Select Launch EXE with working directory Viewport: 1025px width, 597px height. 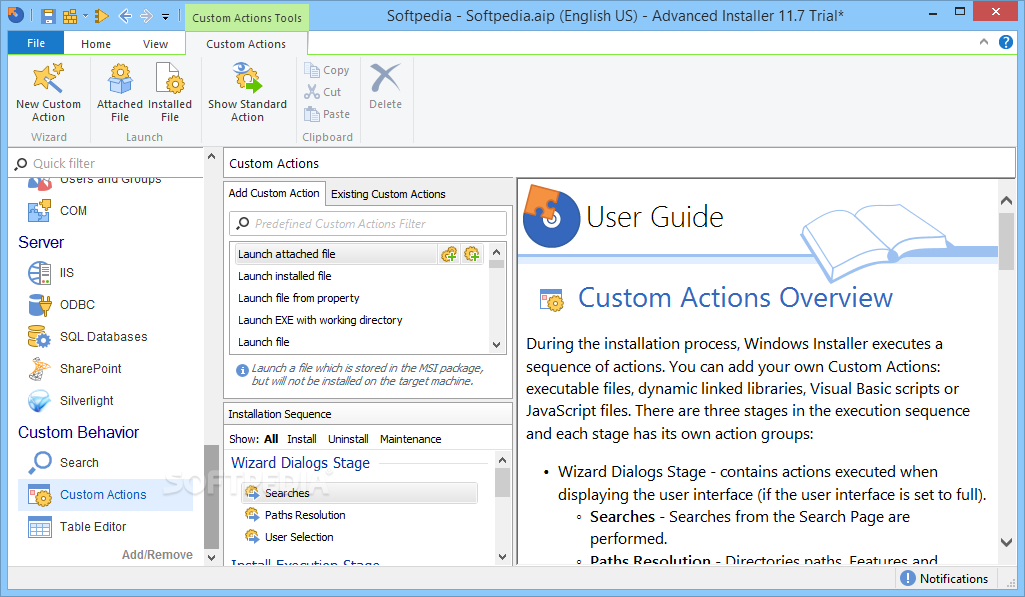coord(320,320)
